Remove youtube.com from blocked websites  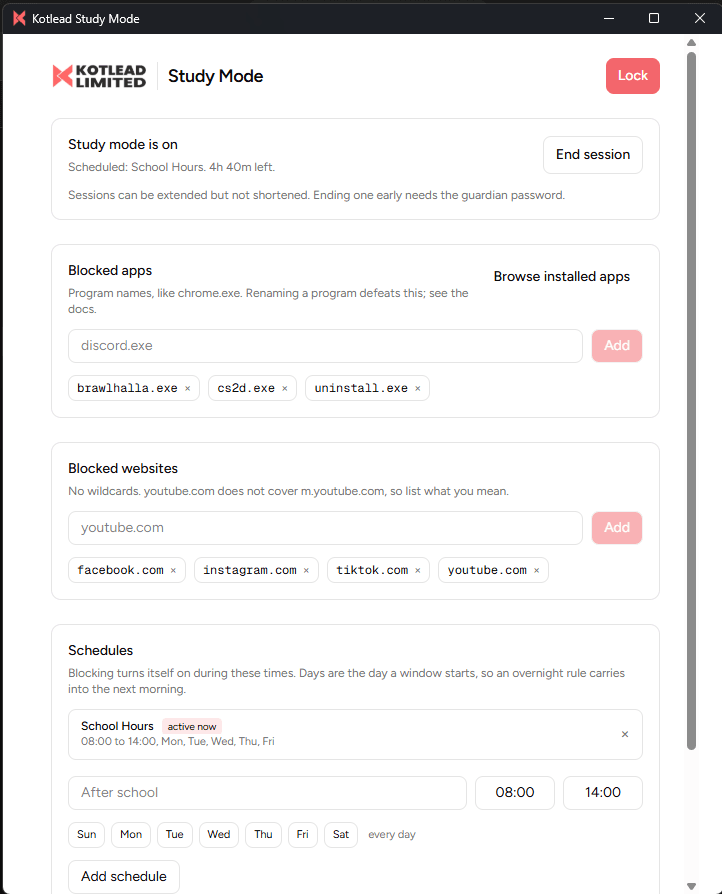[x=537, y=570]
